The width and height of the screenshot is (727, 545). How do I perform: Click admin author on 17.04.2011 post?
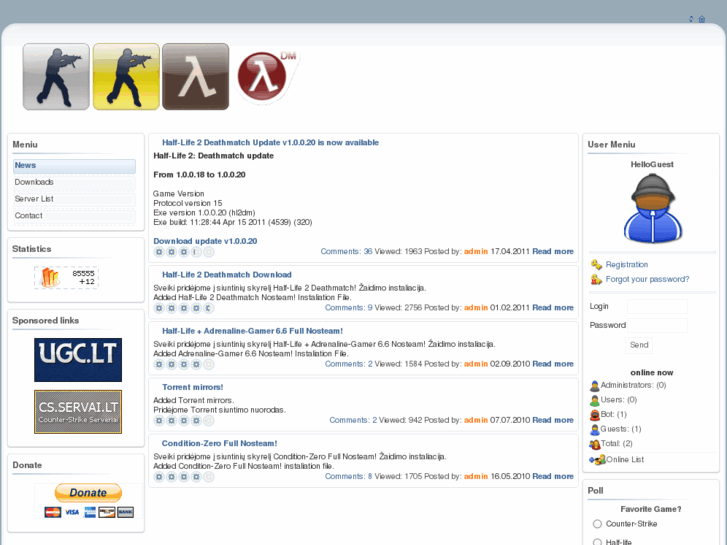(x=476, y=251)
